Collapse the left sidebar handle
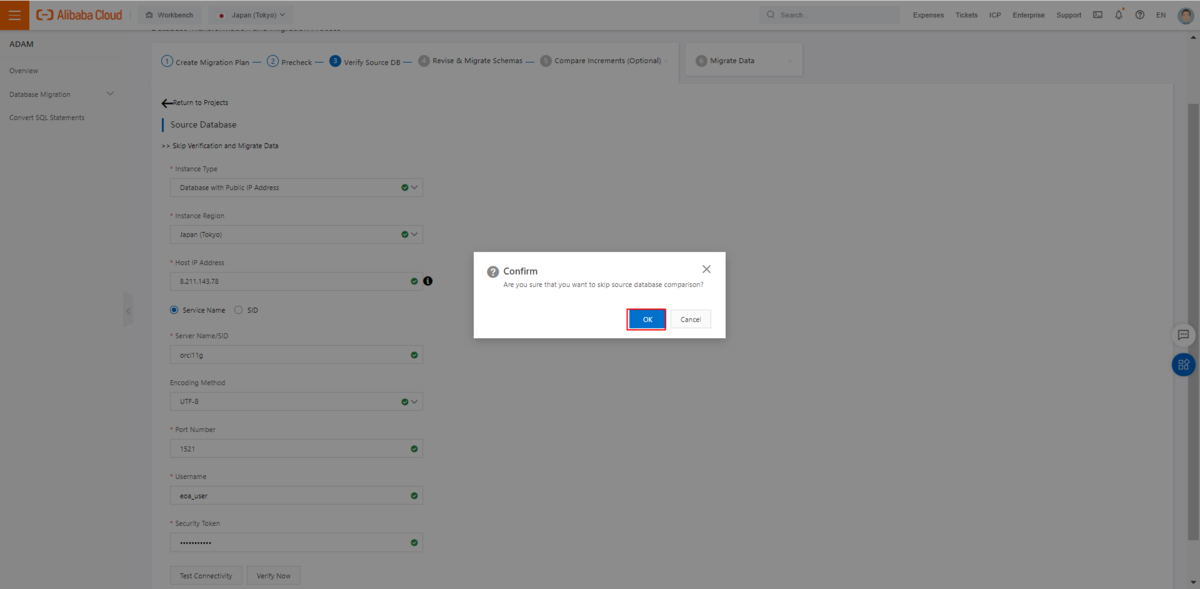Viewport: 1200px width, 589px height. (x=128, y=311)
